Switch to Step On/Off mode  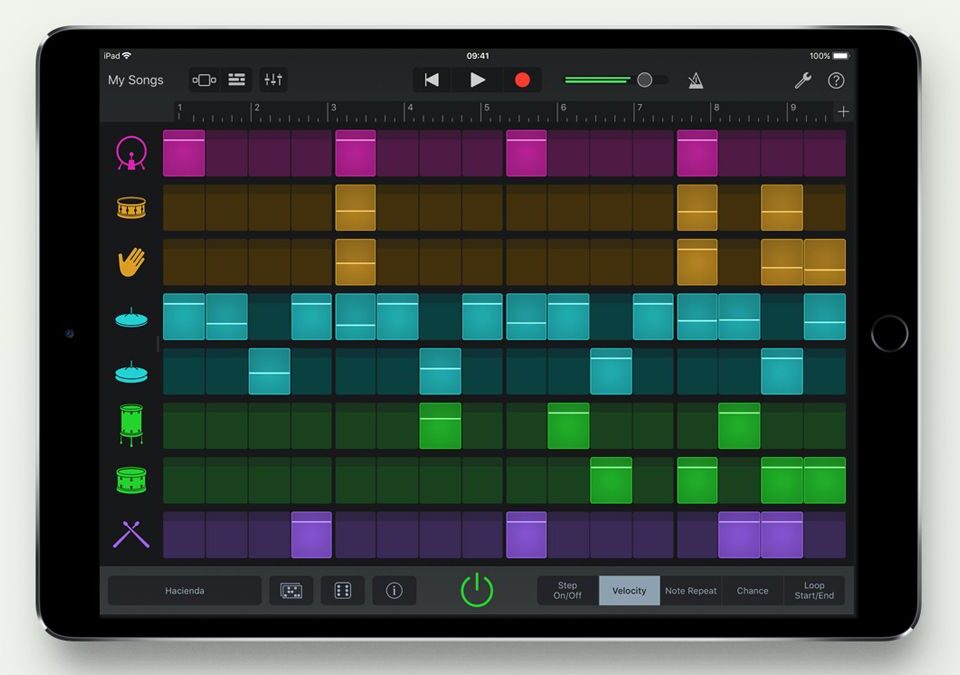[567, 590]
